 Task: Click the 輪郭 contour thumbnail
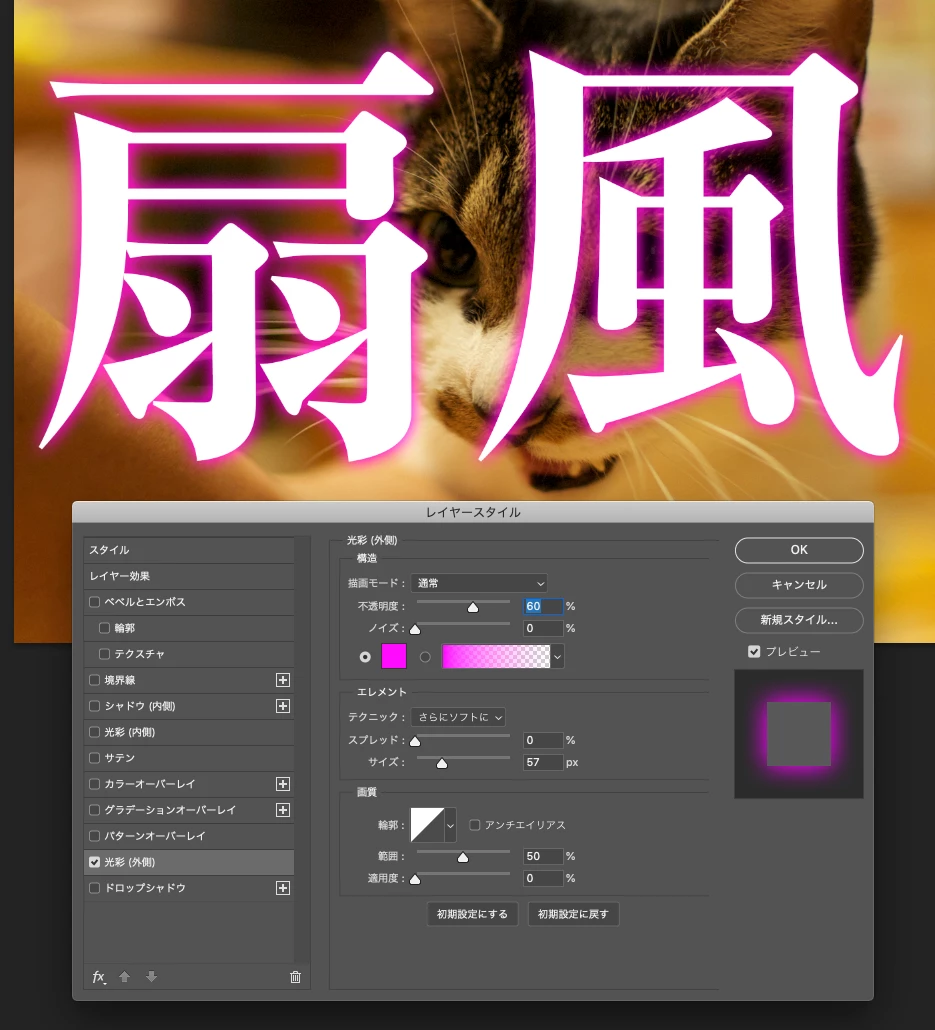tap(427, 825)
